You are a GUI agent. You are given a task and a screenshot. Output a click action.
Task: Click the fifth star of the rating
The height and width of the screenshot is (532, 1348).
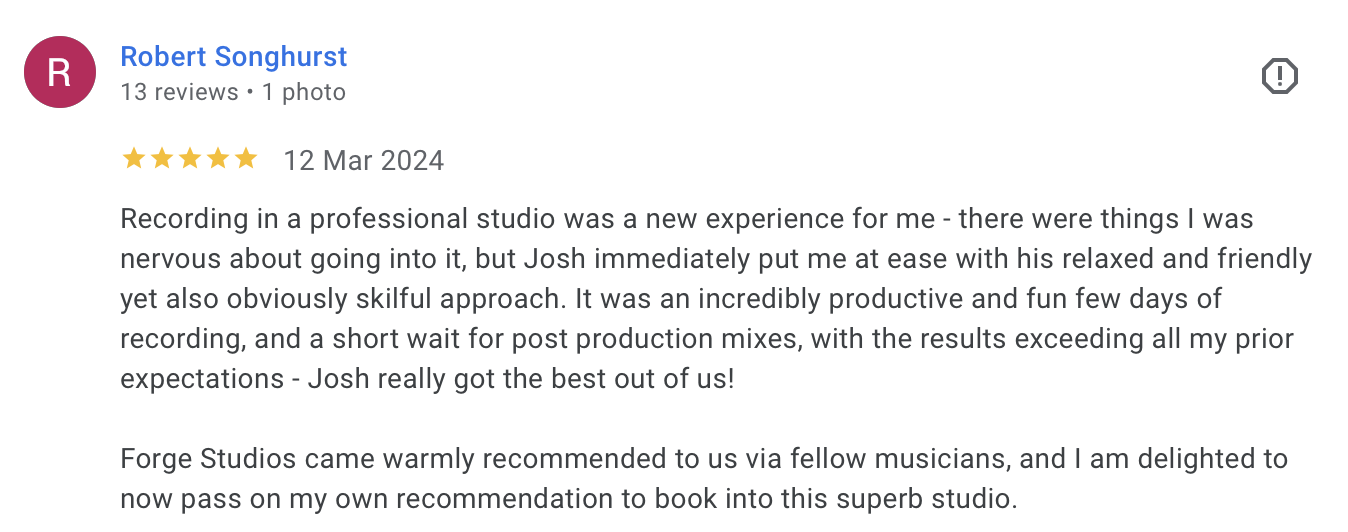pyautogui.click(x=245, y=159)
